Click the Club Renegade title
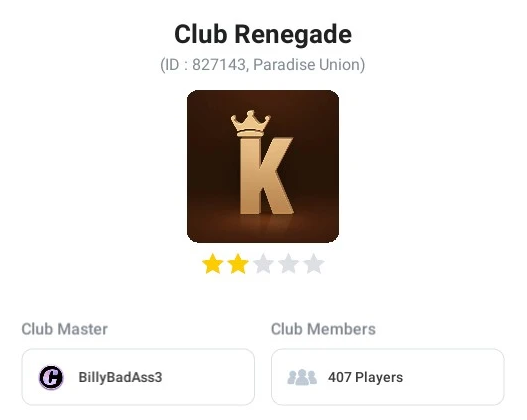 coord(263,34)
